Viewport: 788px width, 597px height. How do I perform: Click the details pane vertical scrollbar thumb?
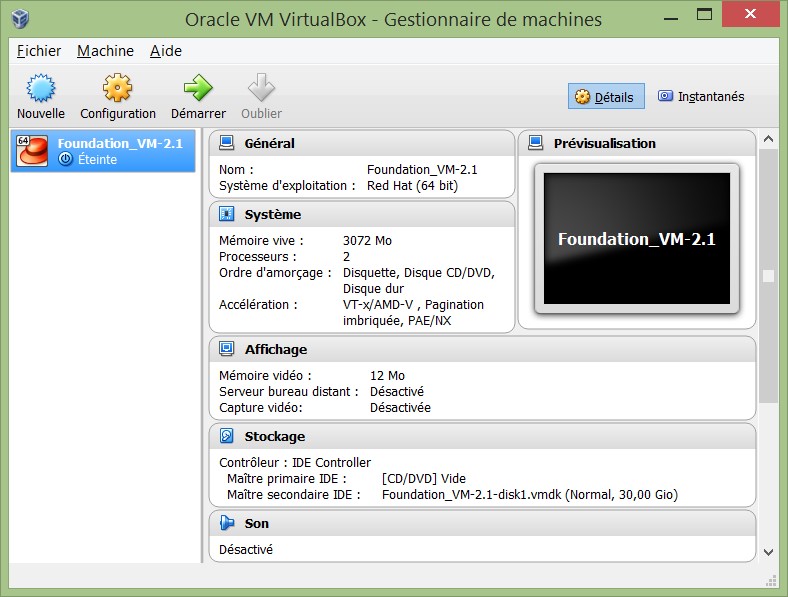(x=768, y=275)
